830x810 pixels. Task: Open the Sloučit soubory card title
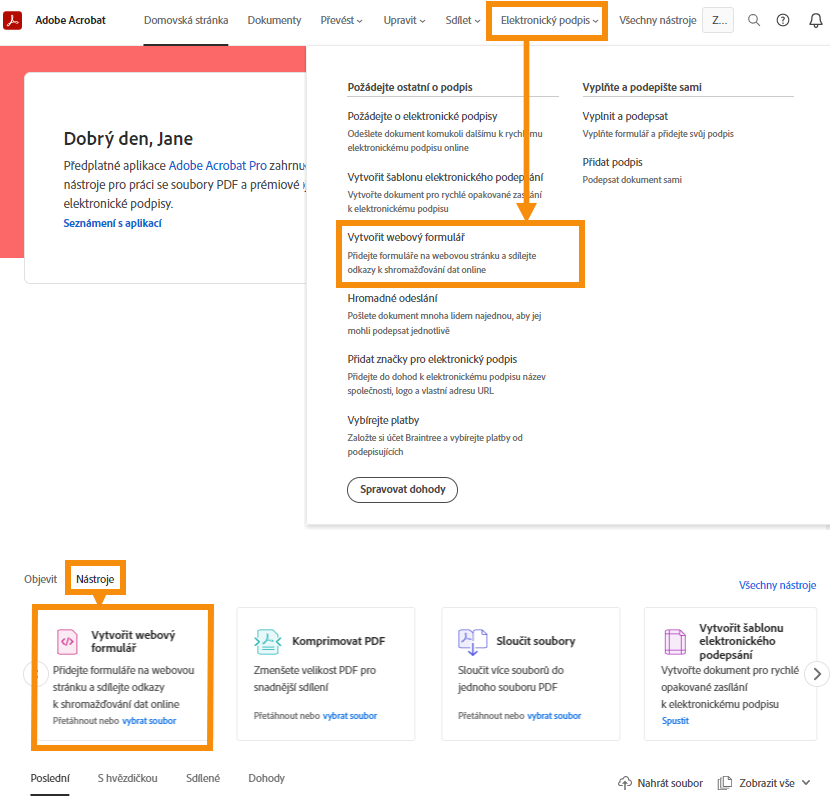point(536,641)
